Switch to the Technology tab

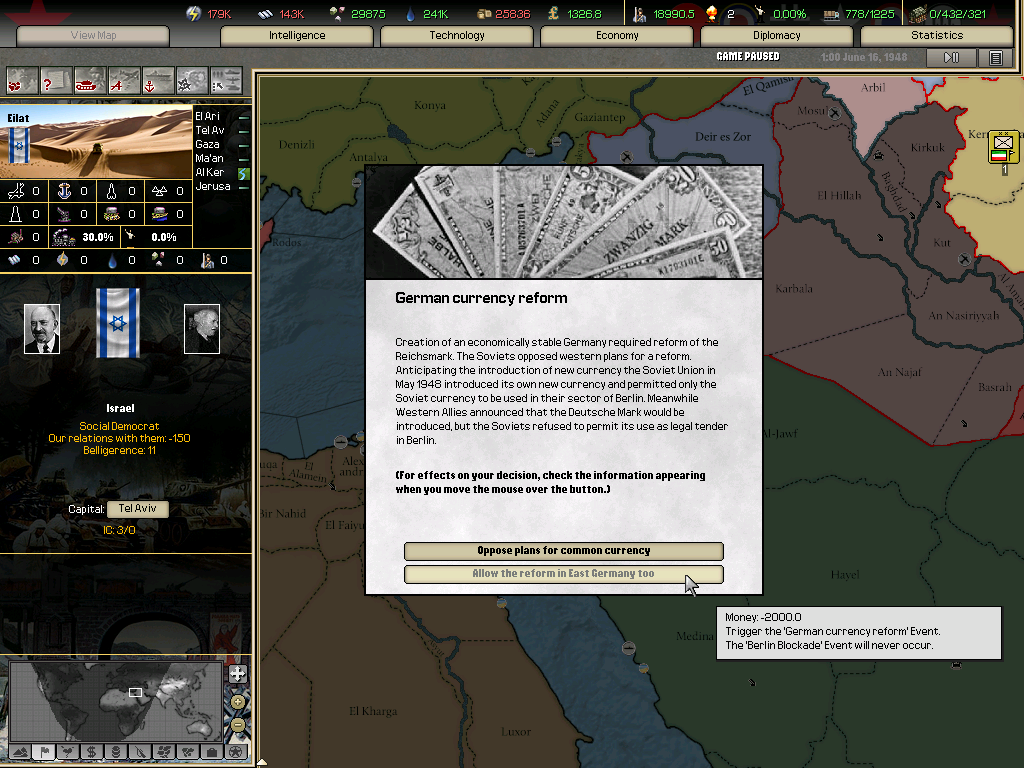point(457,36)
